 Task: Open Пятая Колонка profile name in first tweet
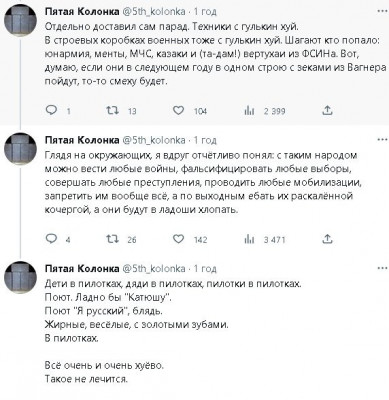coord(82,12)
